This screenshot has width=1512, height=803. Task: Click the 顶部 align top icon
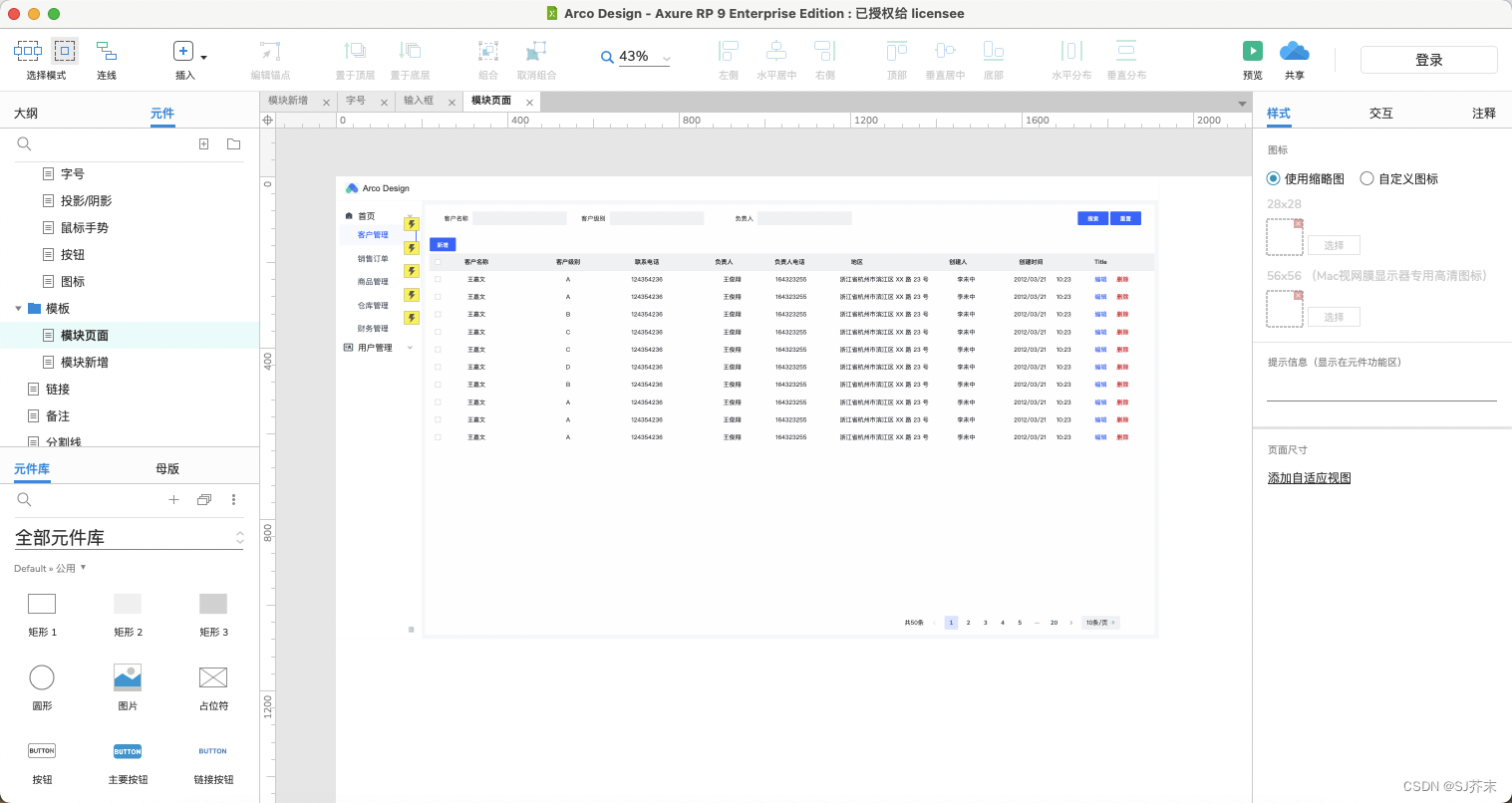tap(897, 51)
